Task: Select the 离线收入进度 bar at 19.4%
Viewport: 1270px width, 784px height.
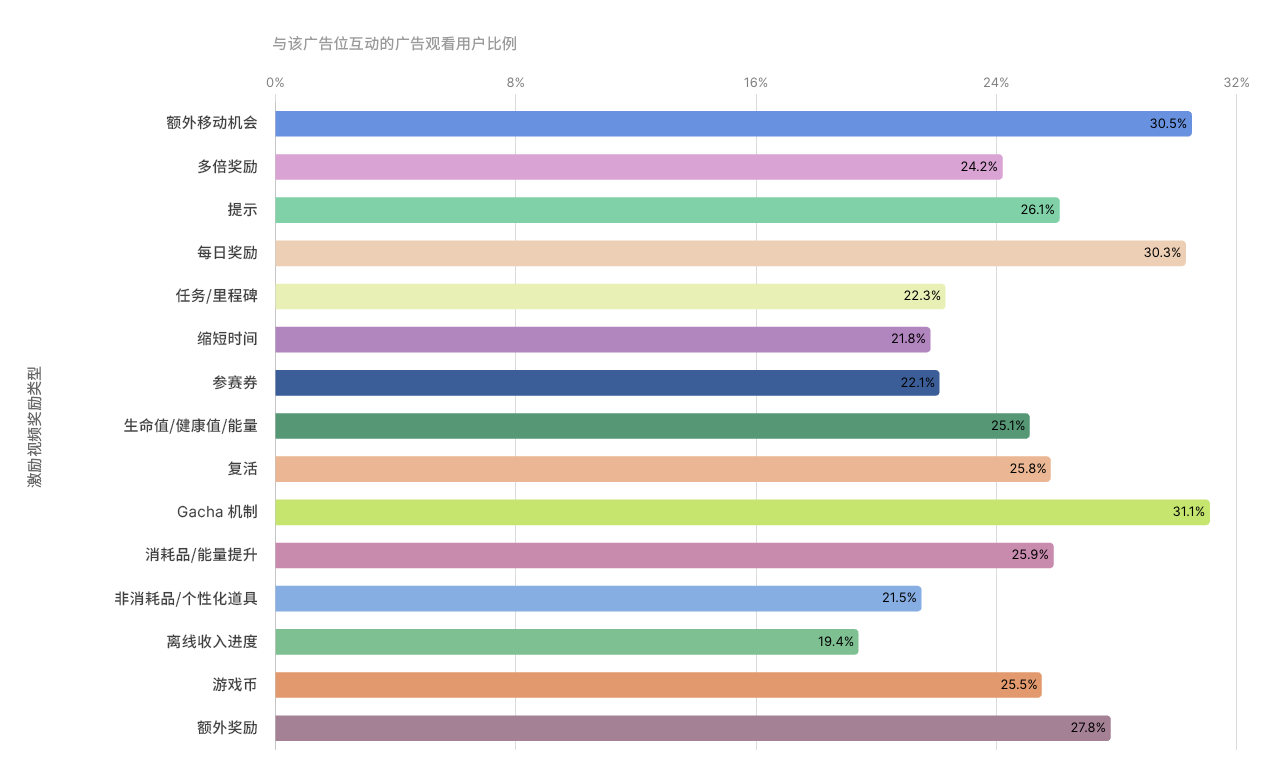Action: [566, 642]
